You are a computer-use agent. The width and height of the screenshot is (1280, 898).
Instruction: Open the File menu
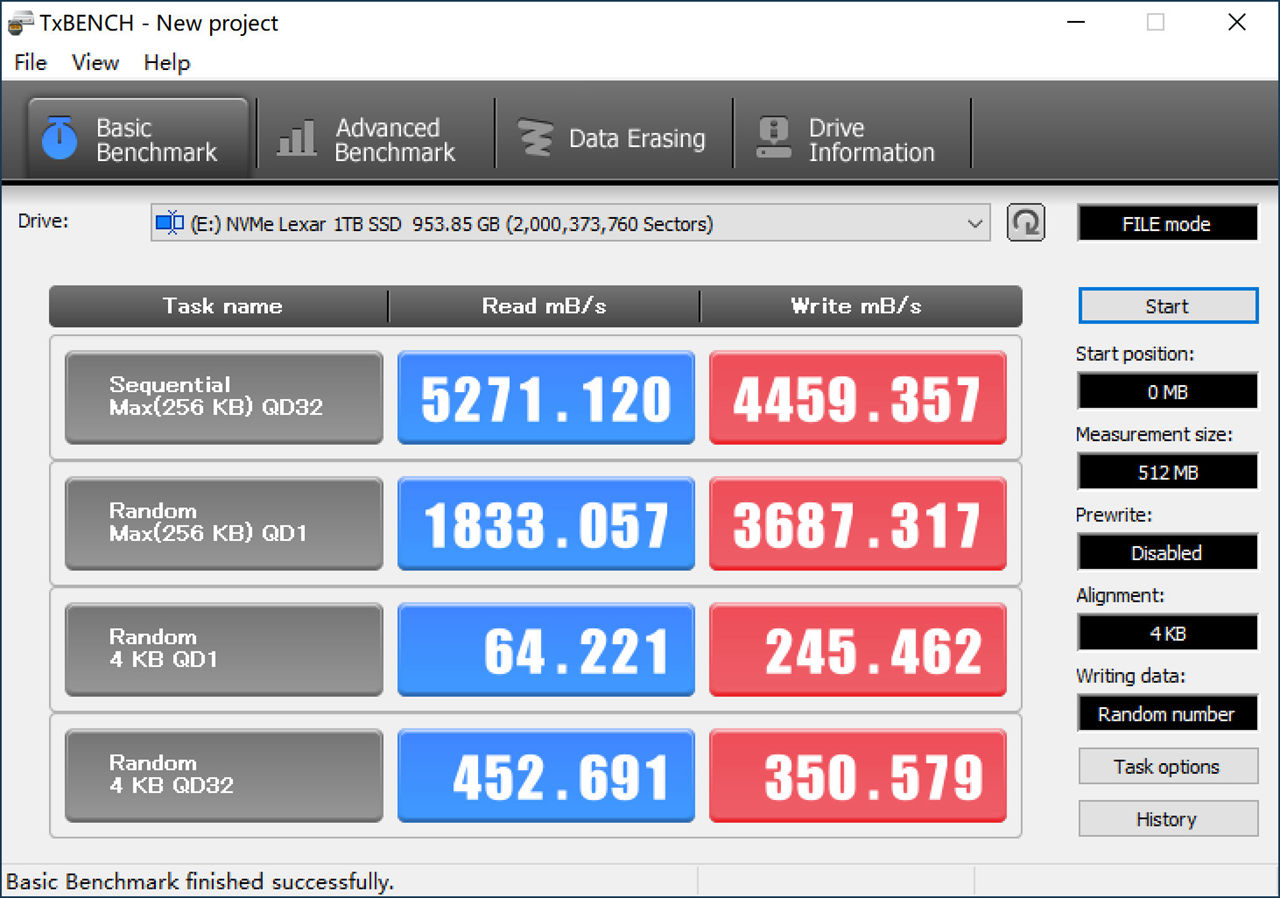coord(29,62)
